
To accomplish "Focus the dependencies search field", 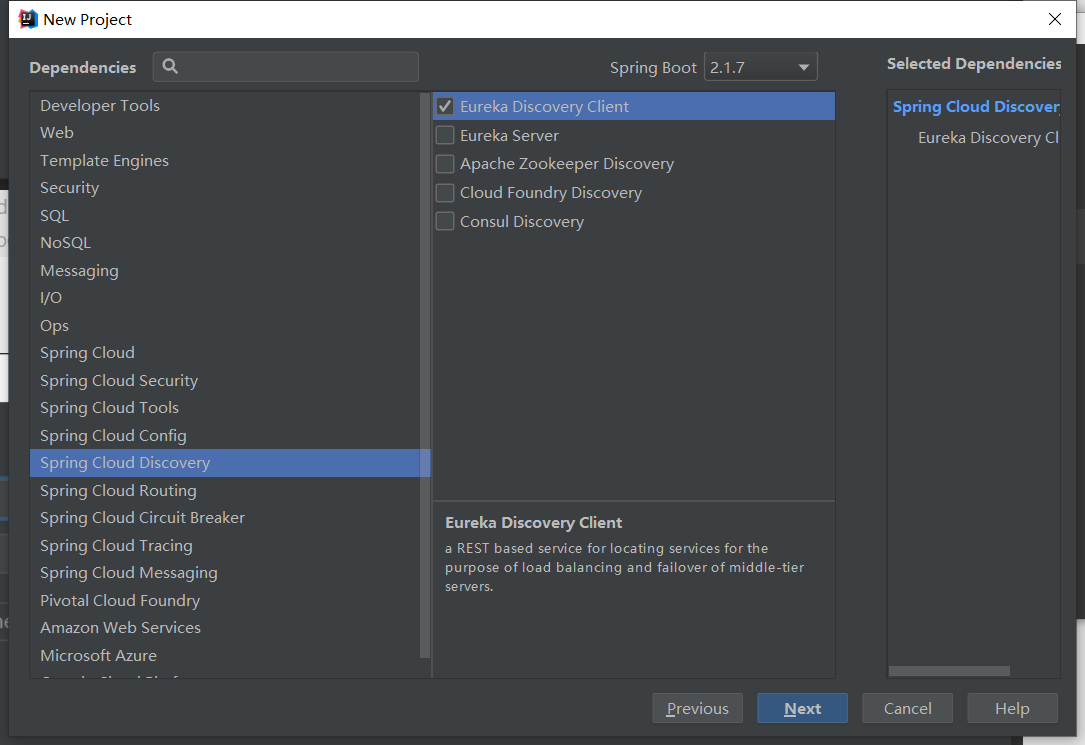I will tap(286, 66).
